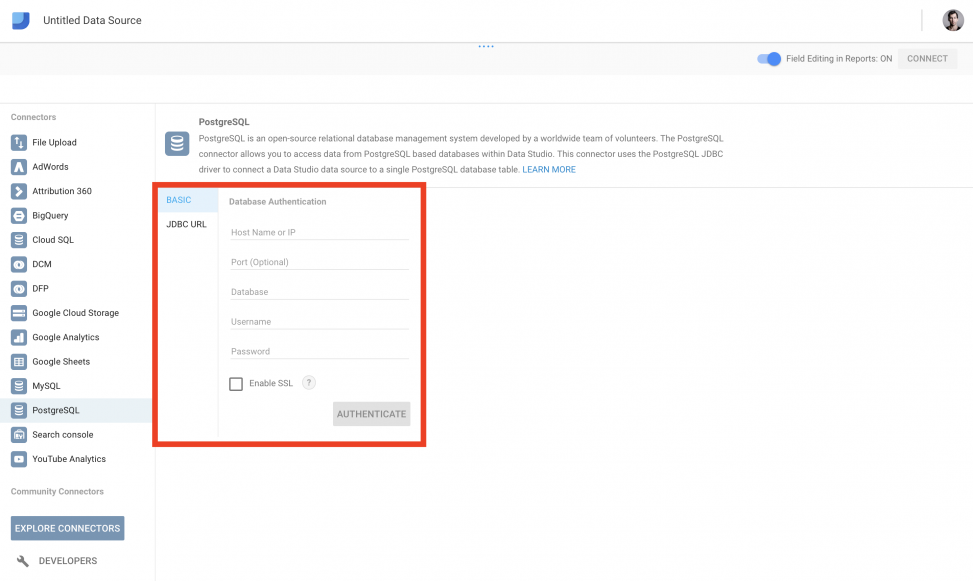Focus the Password field
The image size is (973, 581).
320,351
